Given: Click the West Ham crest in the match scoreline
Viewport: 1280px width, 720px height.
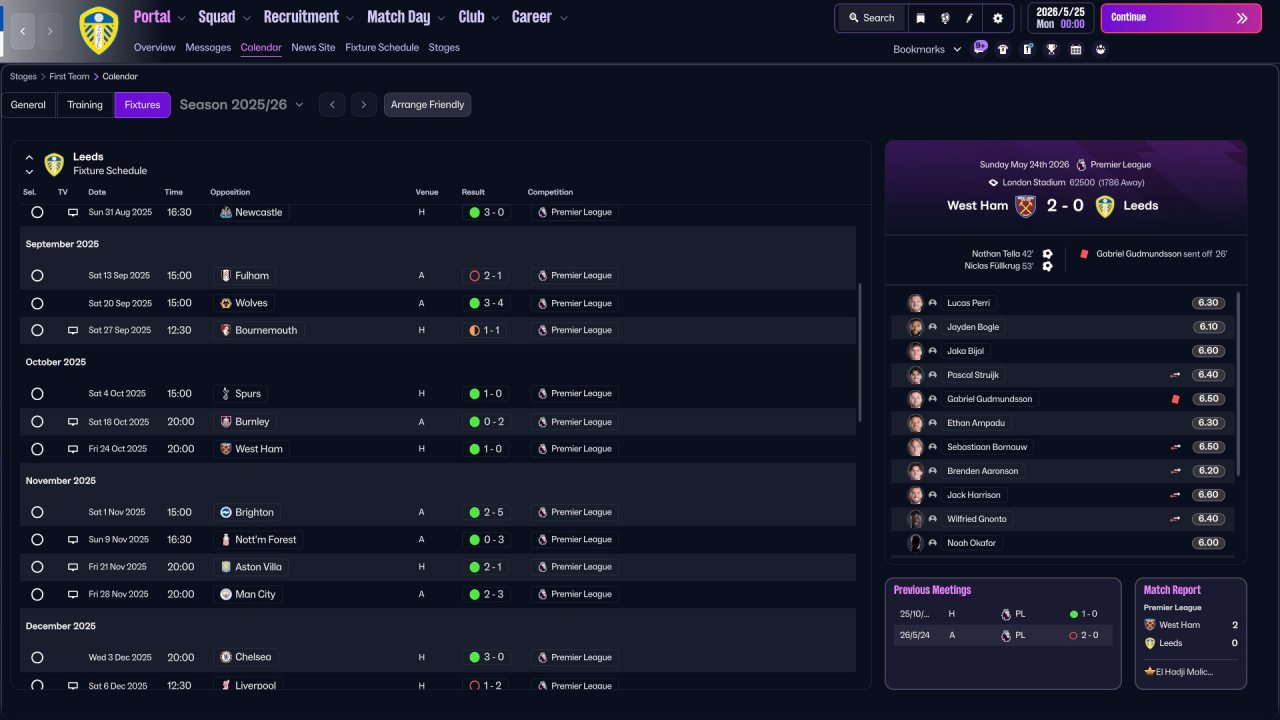Looking at the screenshot, I should click(x=1025, y=206).
